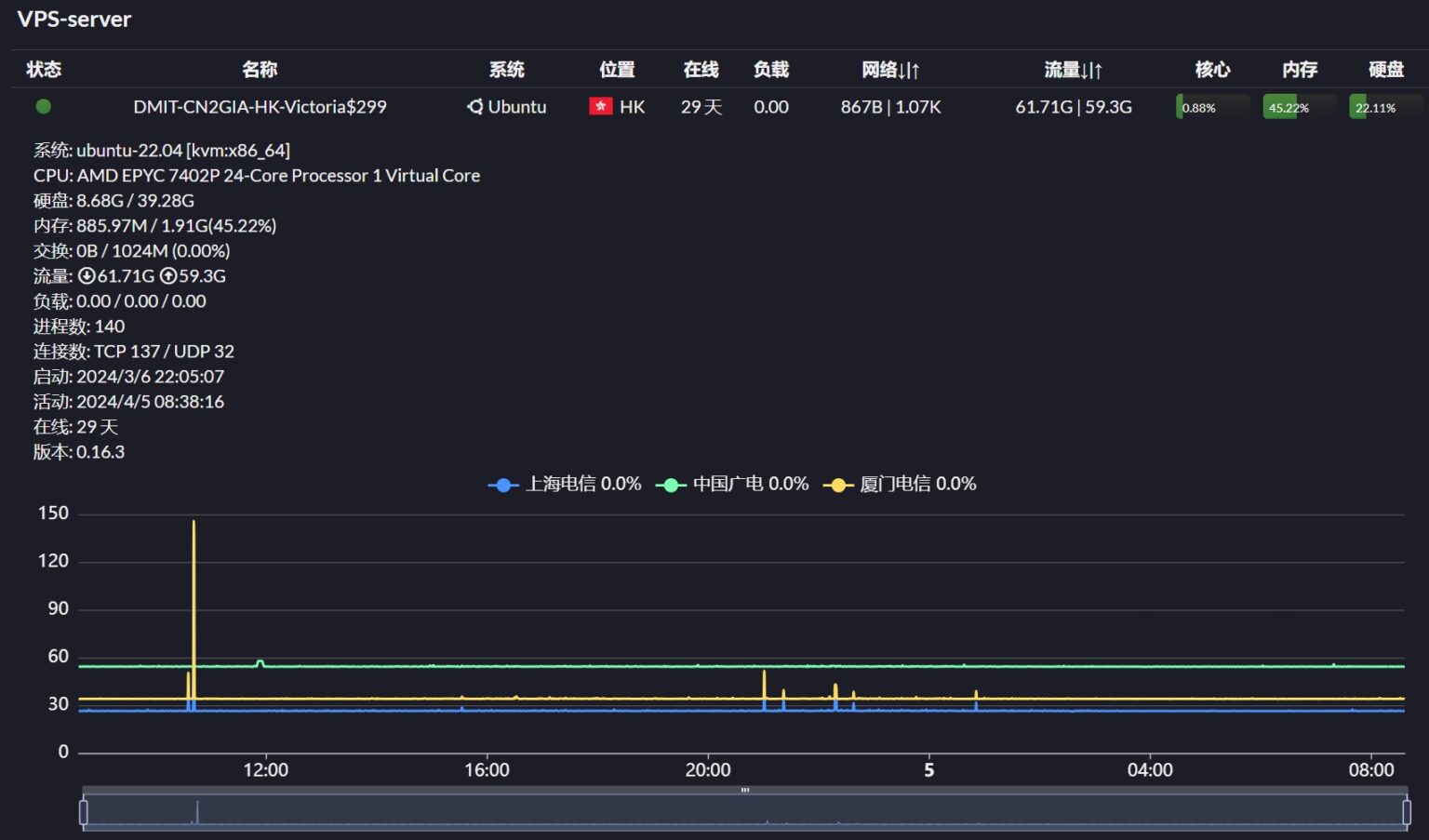Click the 150 y-axis label

point(53,513)
